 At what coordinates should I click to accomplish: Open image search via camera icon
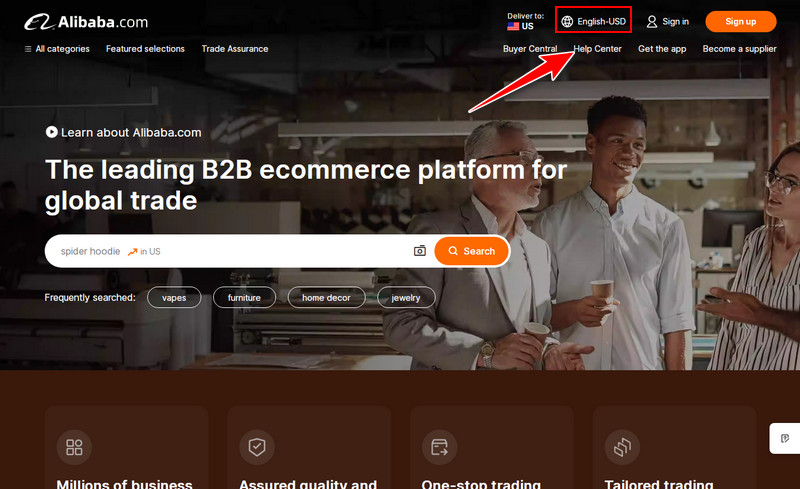(419, 251)
